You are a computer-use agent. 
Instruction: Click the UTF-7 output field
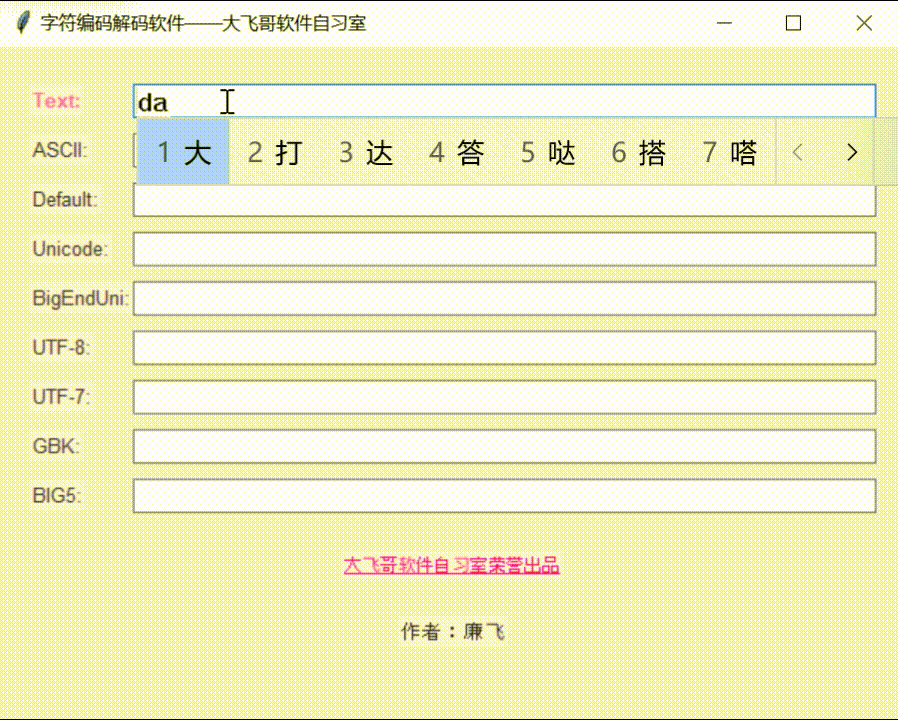(x=504, y=397)
